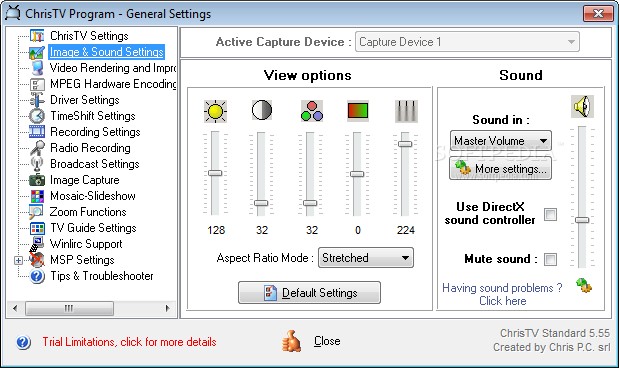
Task: Open TimeShift Settings section
Action: pyautogui.click(x=93, y=116)
